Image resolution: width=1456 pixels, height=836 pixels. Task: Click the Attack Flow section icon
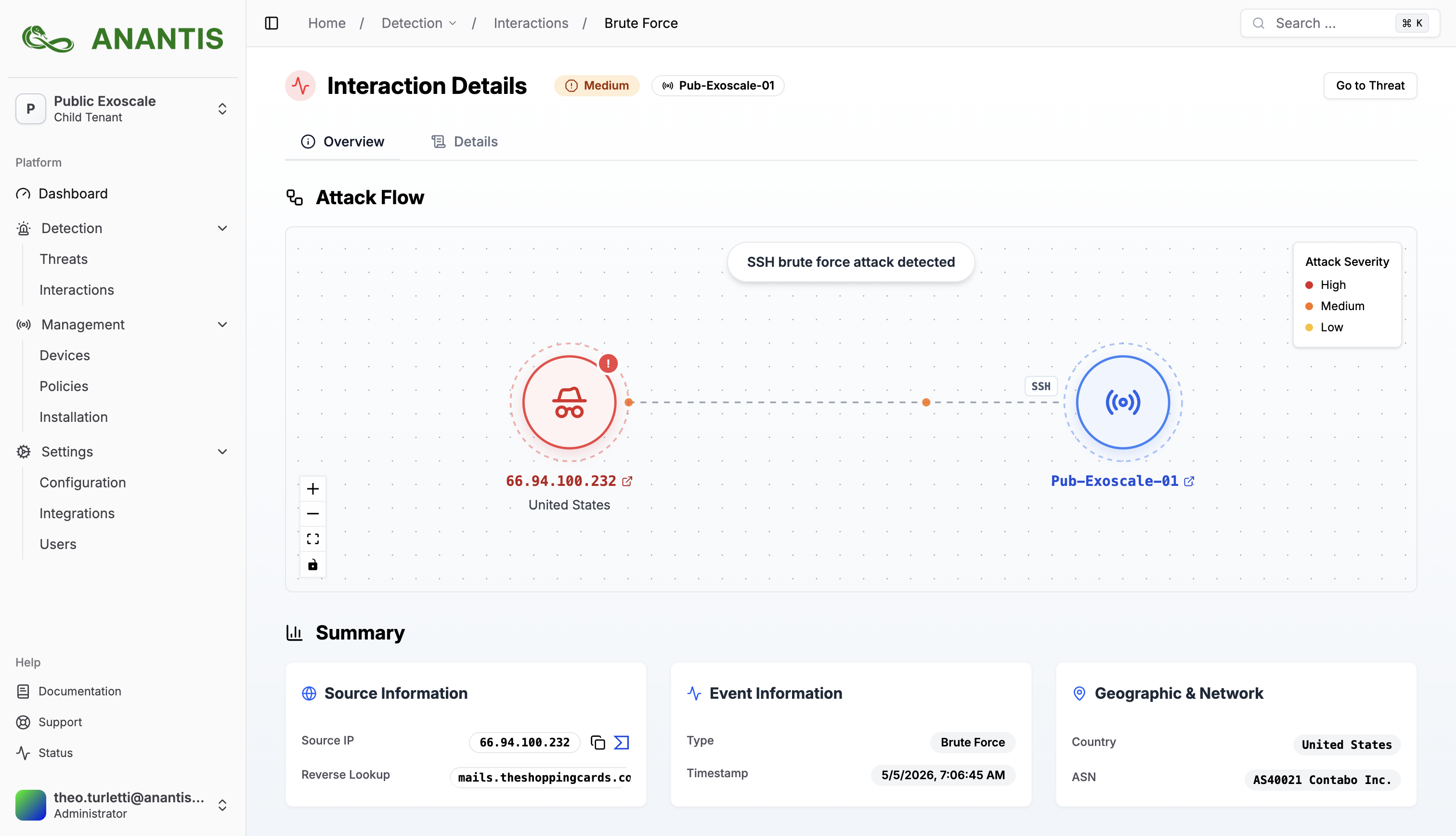point(294,197)
